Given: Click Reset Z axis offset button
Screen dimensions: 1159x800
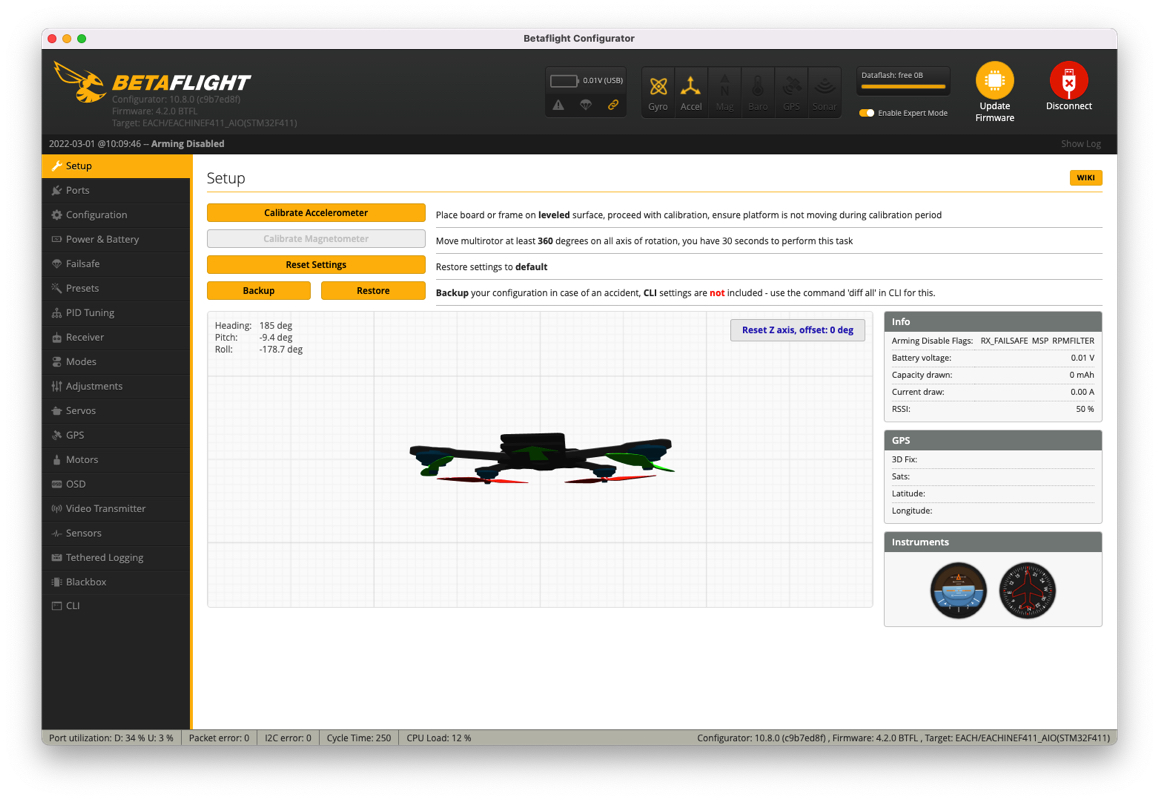Looking at the screenshot, I should (x=798, y=330).
